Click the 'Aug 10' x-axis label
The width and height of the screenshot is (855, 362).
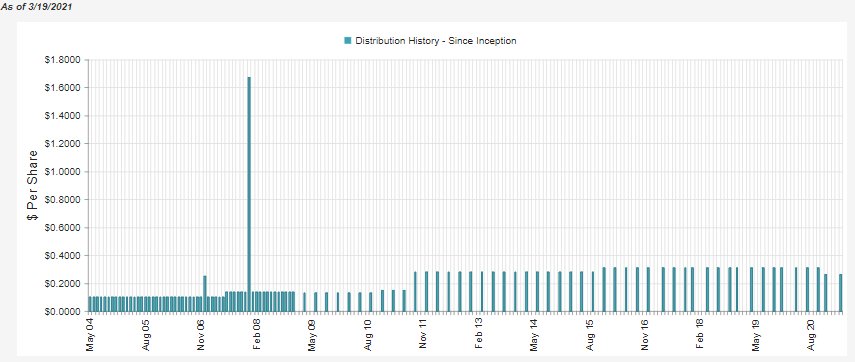368,334
